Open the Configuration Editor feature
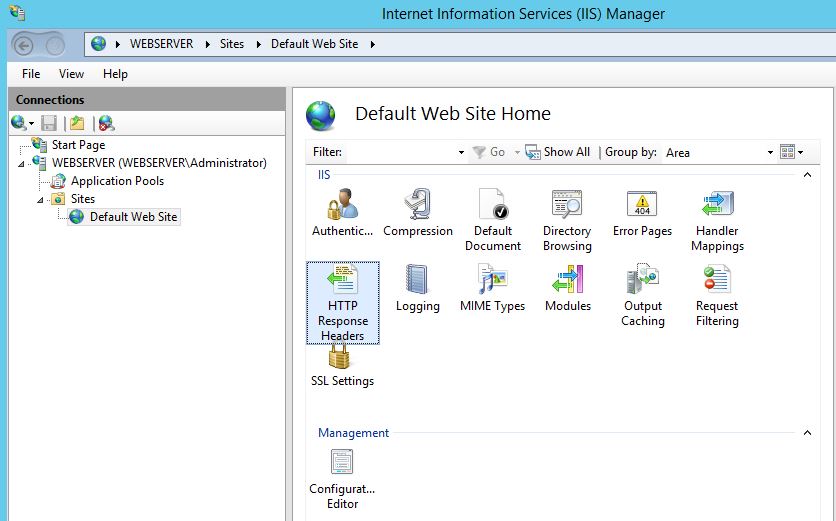This screenshot has width=836, height=521. [342, 479]
